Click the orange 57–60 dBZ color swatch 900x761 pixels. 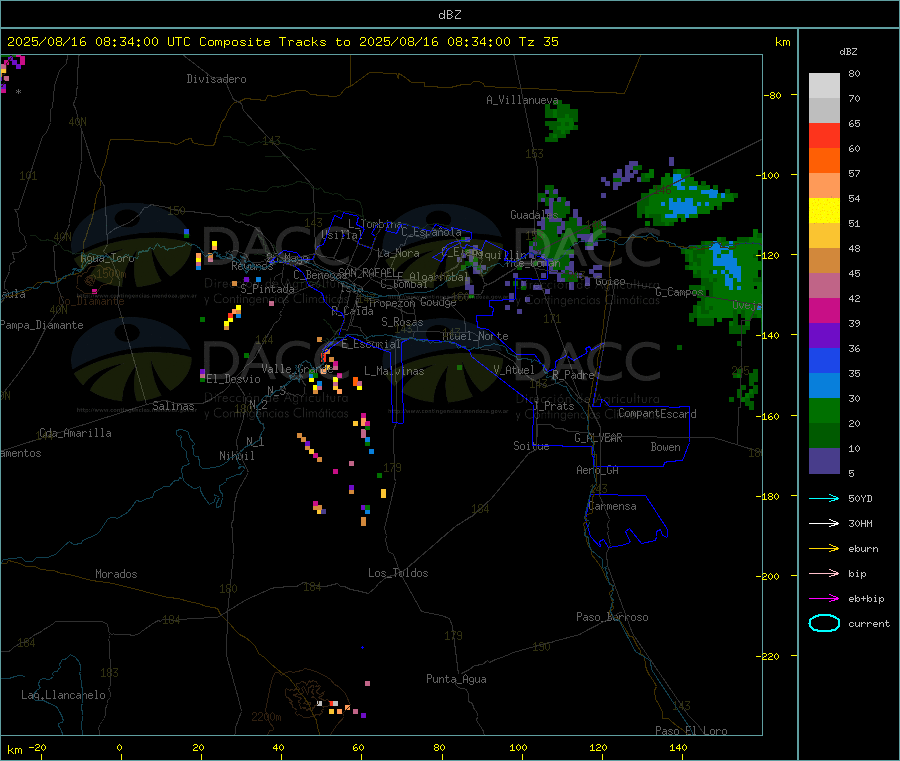pos(824,161)
